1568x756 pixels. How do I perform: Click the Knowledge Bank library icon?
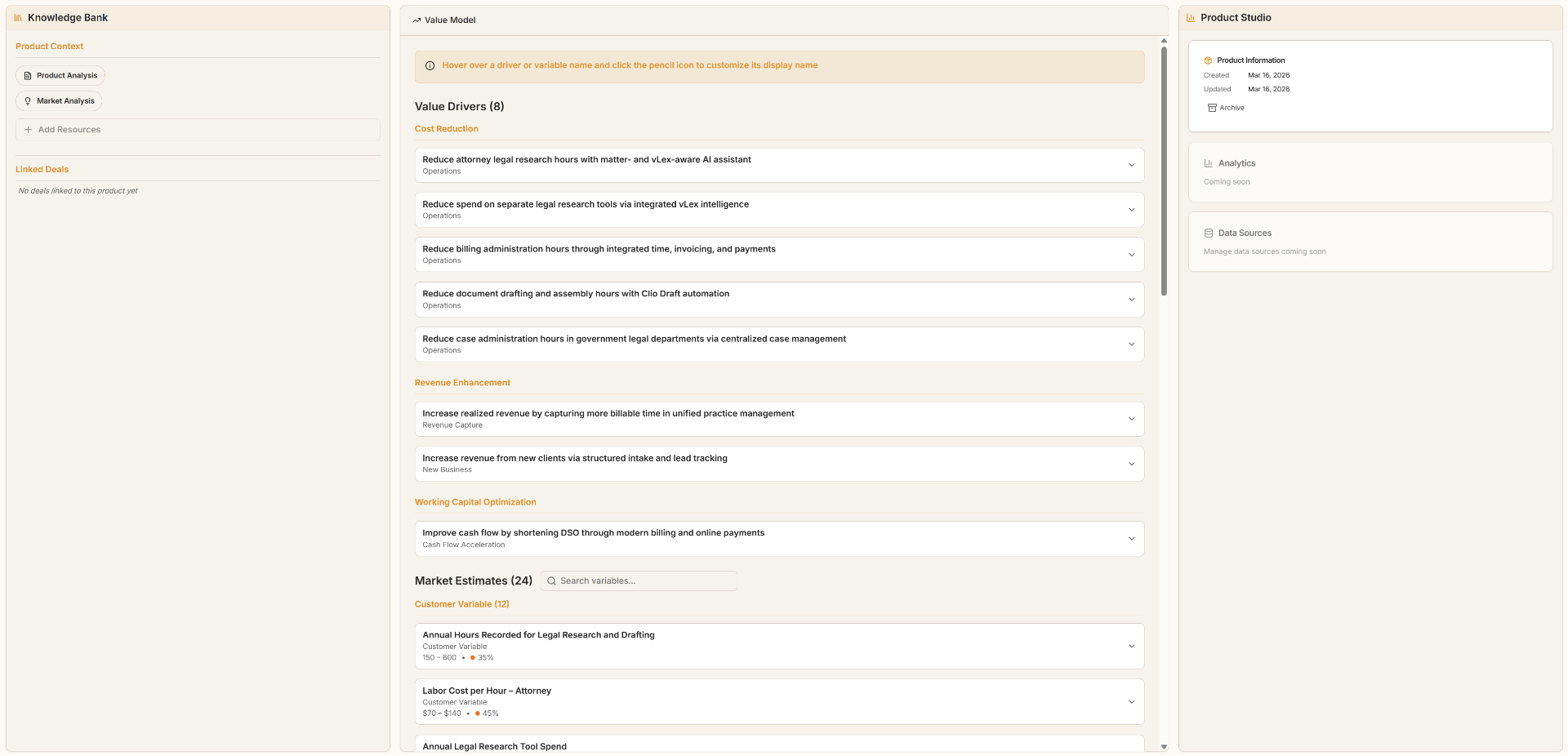click(x=18, y=18)
